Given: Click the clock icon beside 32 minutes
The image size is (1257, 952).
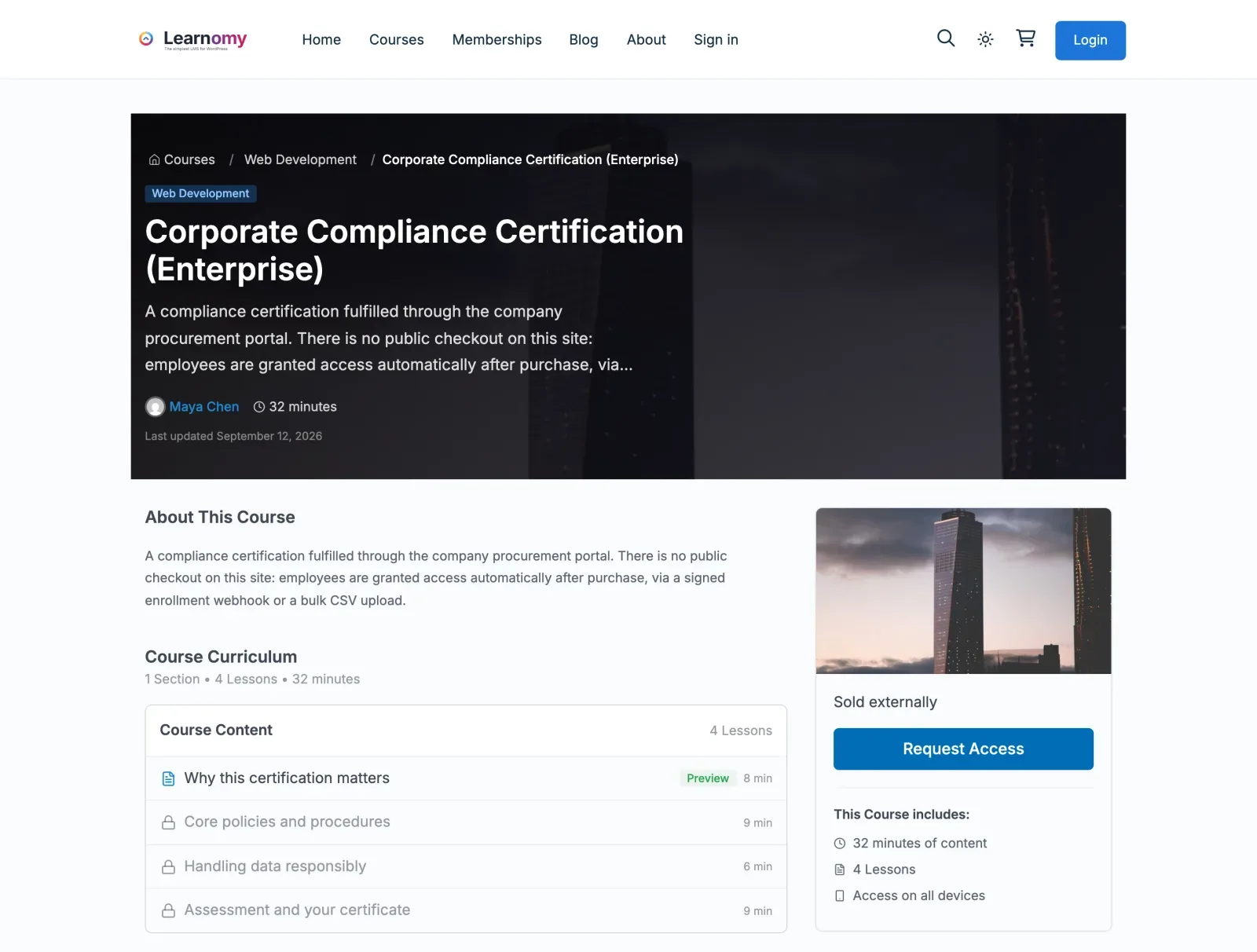Looking at the screenshot, I should [259, 407].
